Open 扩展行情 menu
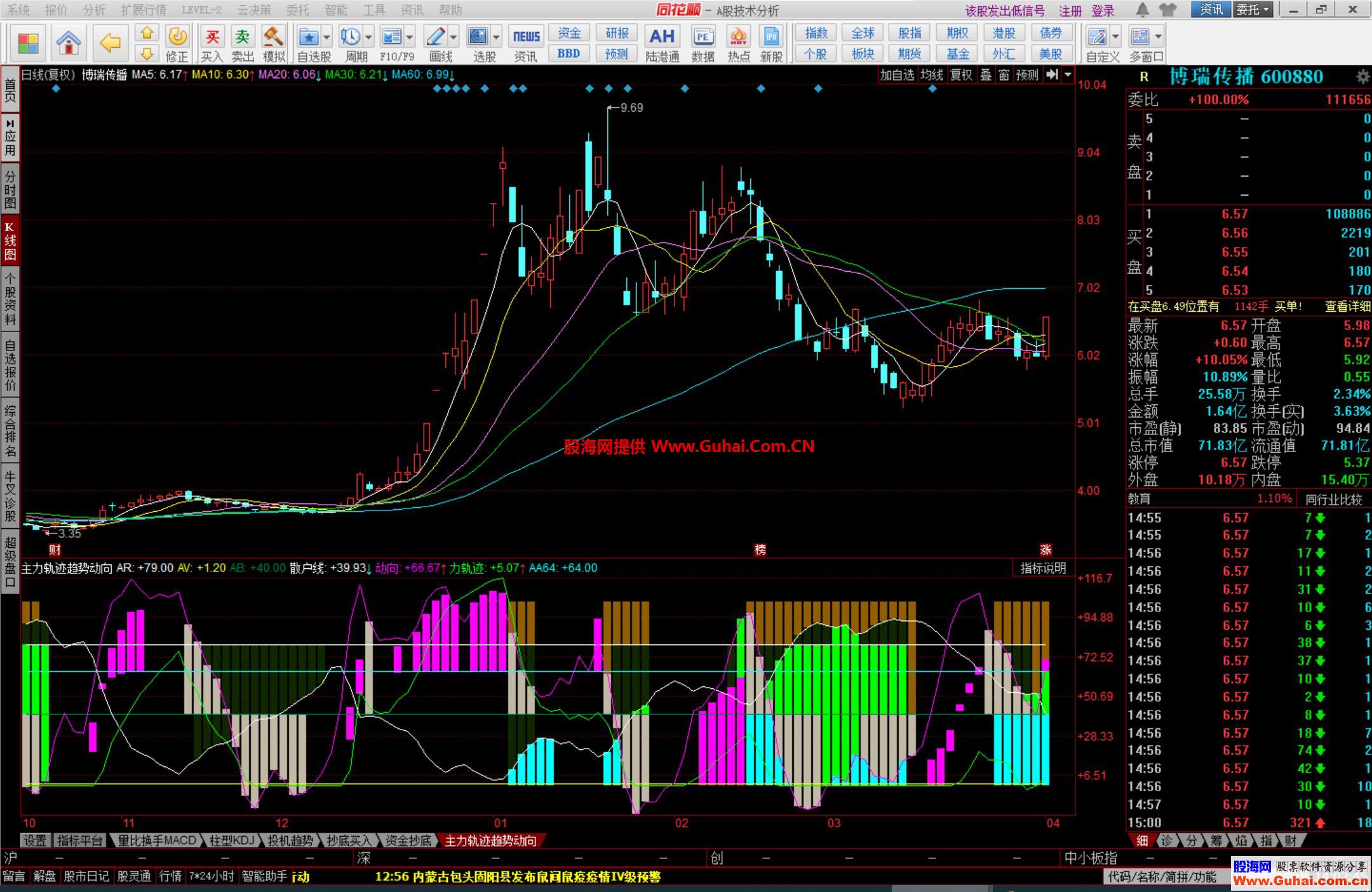Viewport: 1372px width, 892px height. (143, 10)
